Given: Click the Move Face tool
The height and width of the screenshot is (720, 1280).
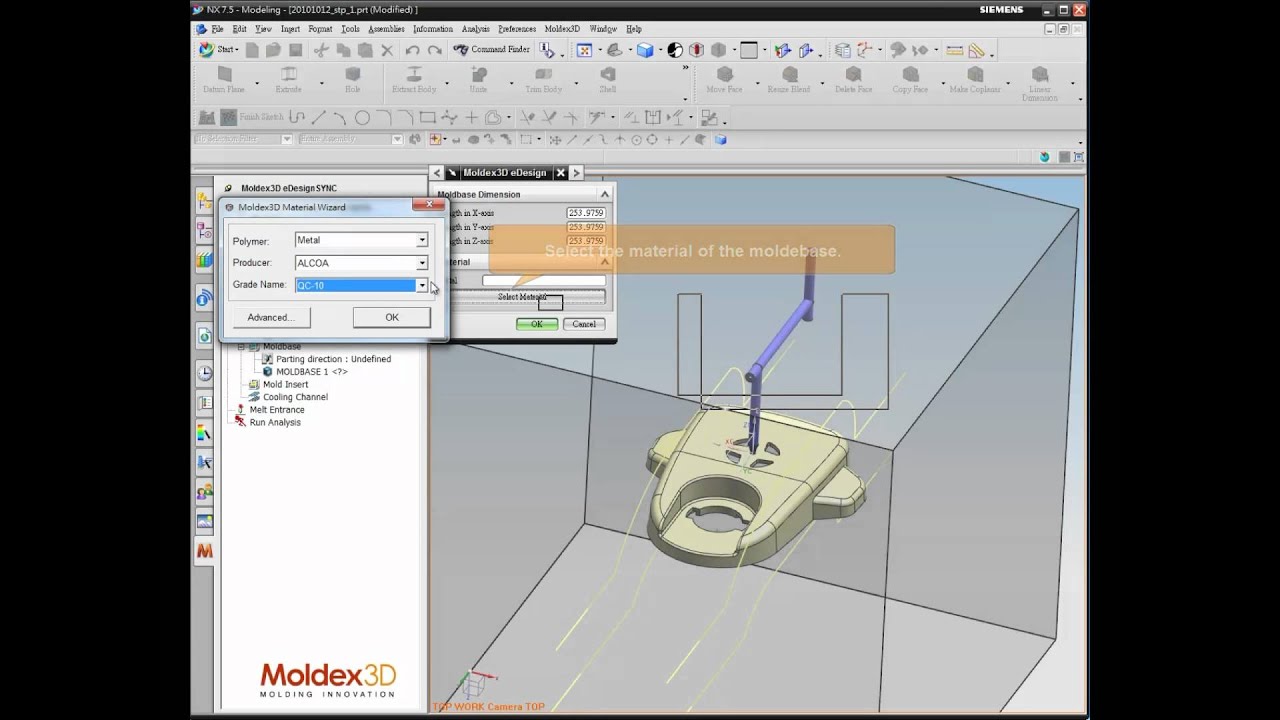Looking at the screenshot, I should 724,80.
